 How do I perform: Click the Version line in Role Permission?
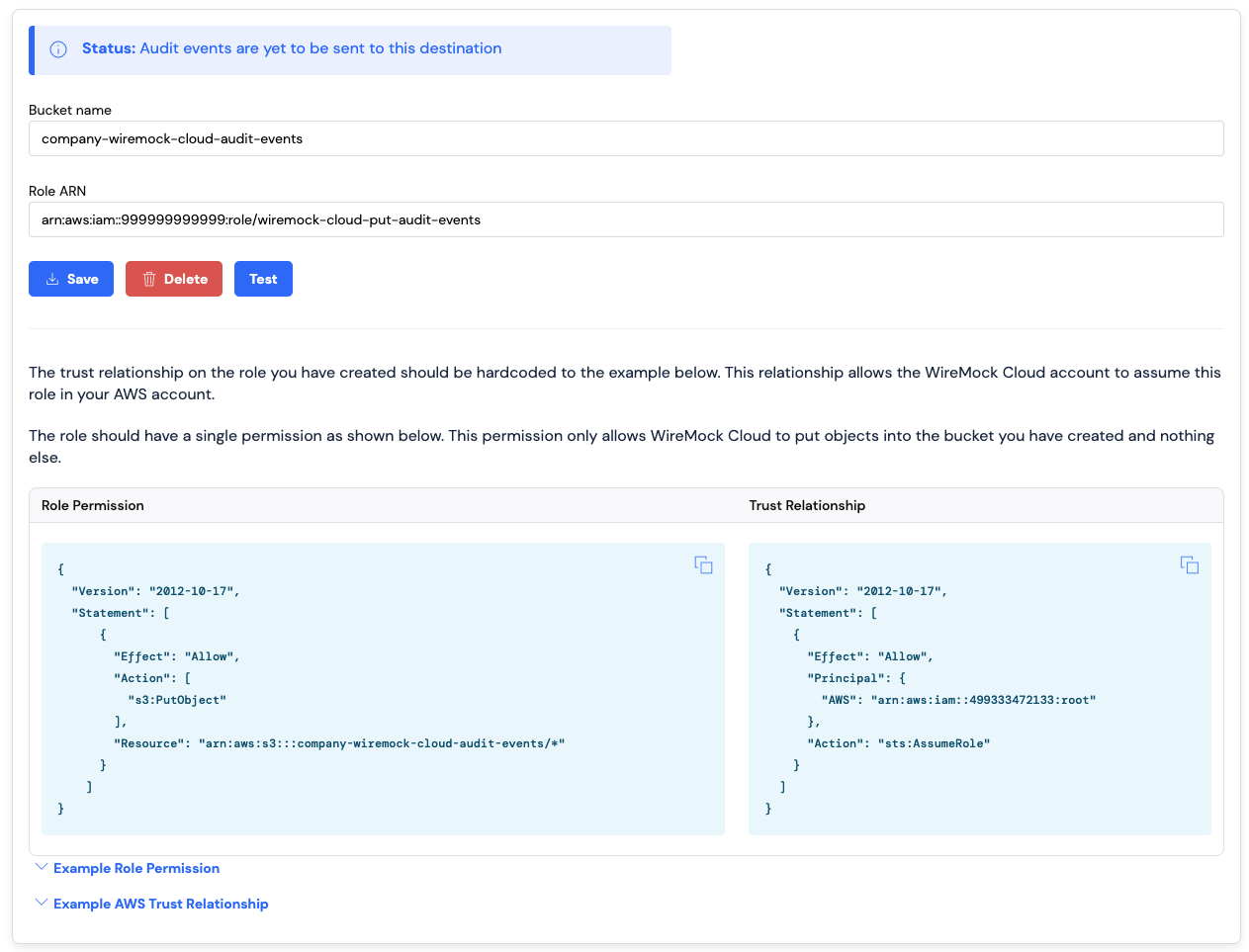[156, 591]
